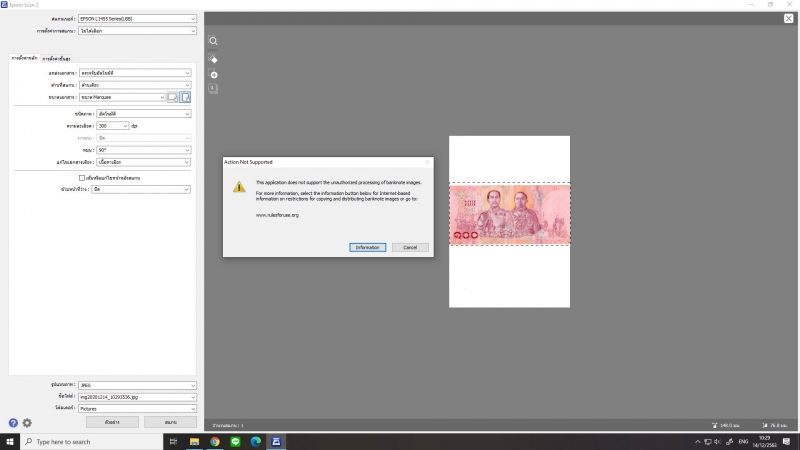Click the magnifier zoom tool in preview toolbar
800x450 pixels.
pos(213,41)
